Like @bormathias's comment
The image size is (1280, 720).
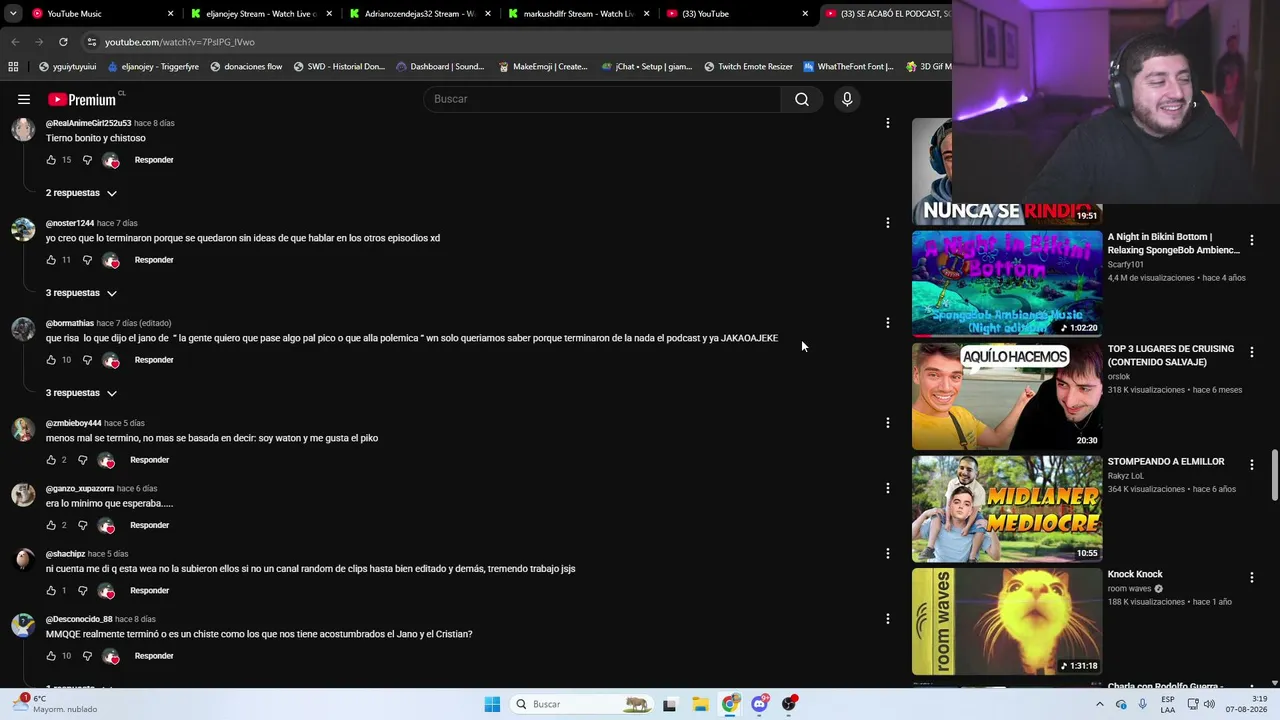pyautogui.click(x=51, y=360)
